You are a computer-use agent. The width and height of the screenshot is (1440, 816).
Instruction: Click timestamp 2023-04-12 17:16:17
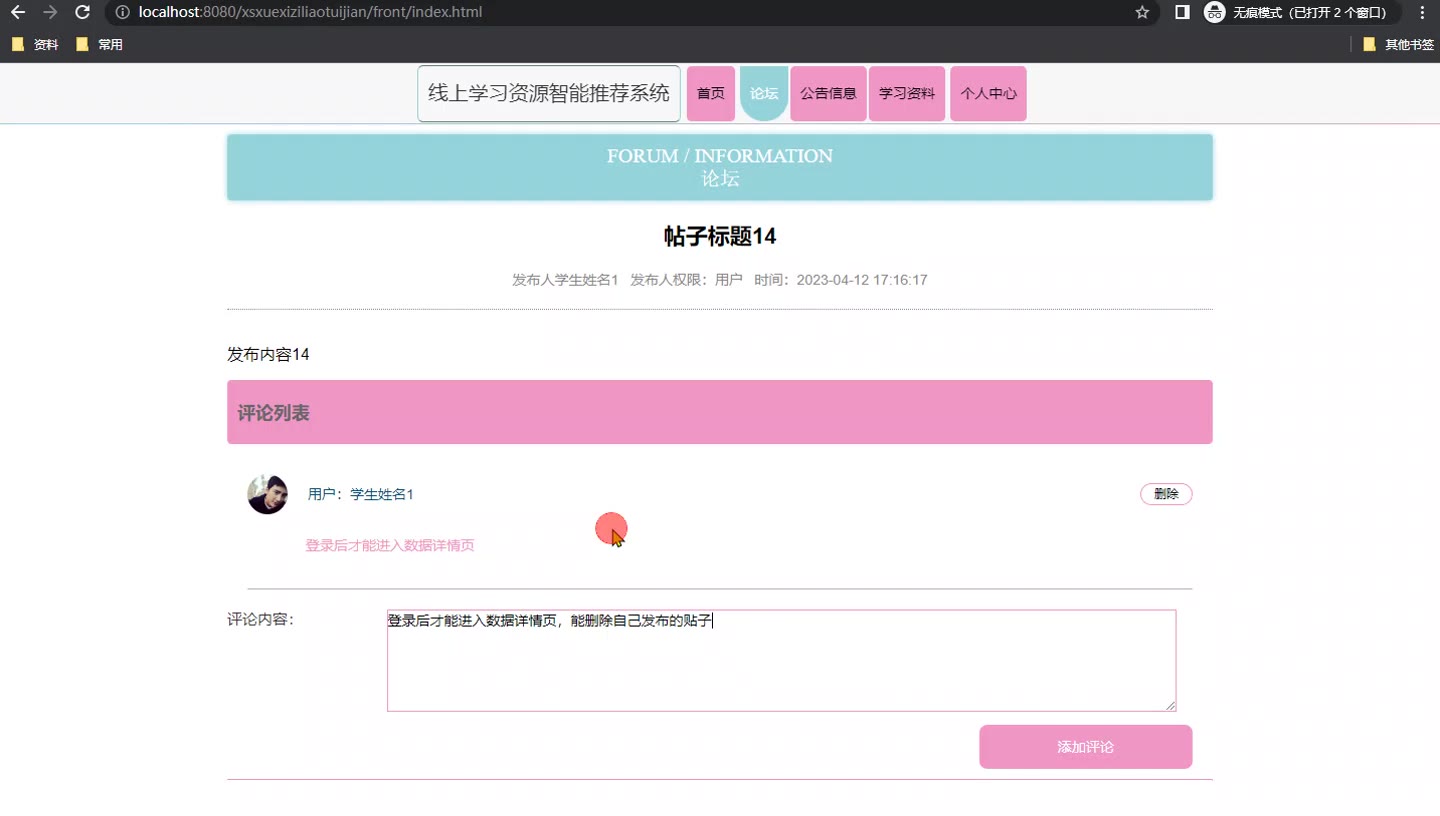pyautogui.click(x=862, y=280)
